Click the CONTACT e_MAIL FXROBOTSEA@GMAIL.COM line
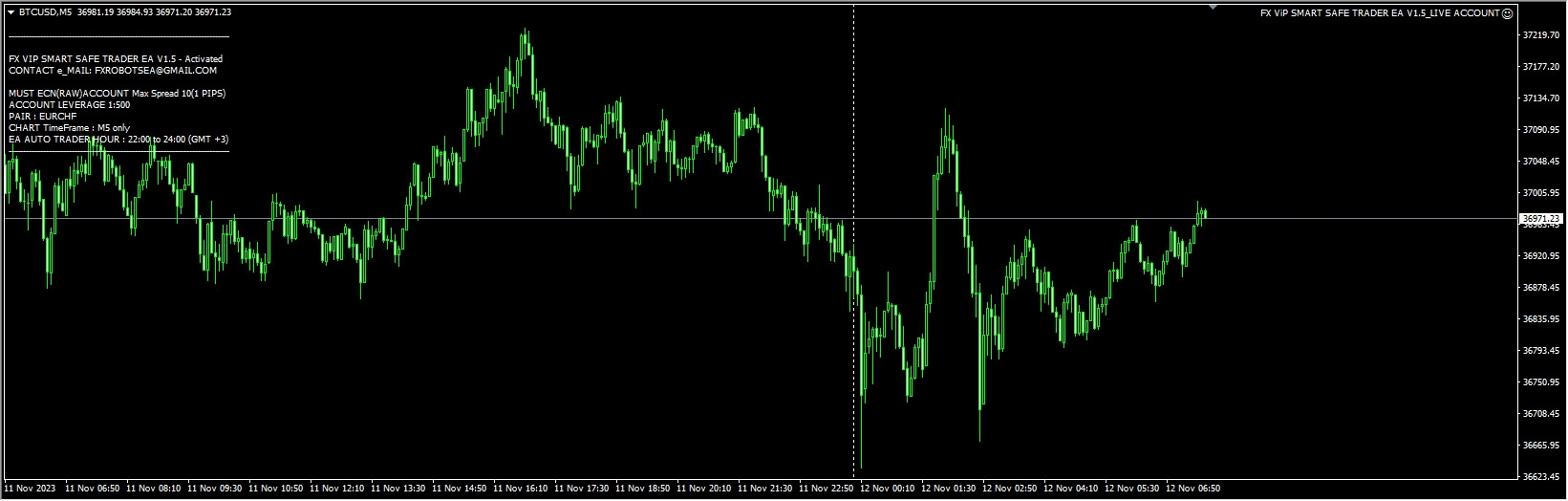Screen dimensions: 1568x501 pyautogui.click(x=113, y=71)
